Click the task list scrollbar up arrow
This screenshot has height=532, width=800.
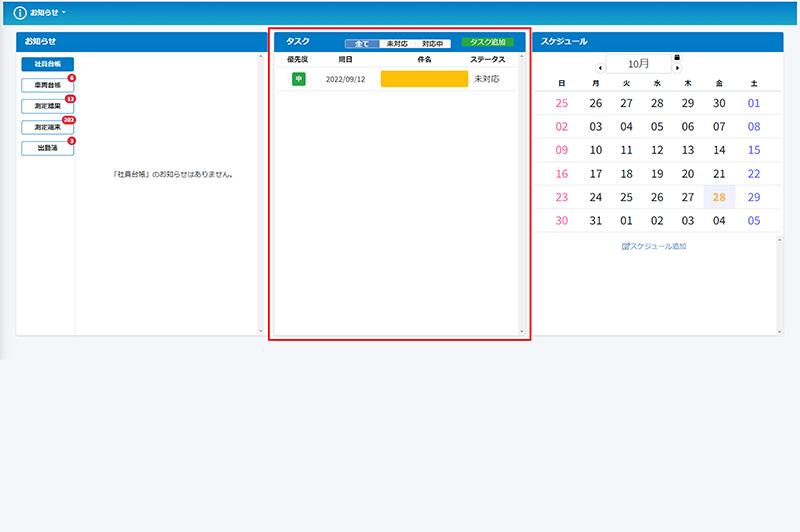[520, 57]
